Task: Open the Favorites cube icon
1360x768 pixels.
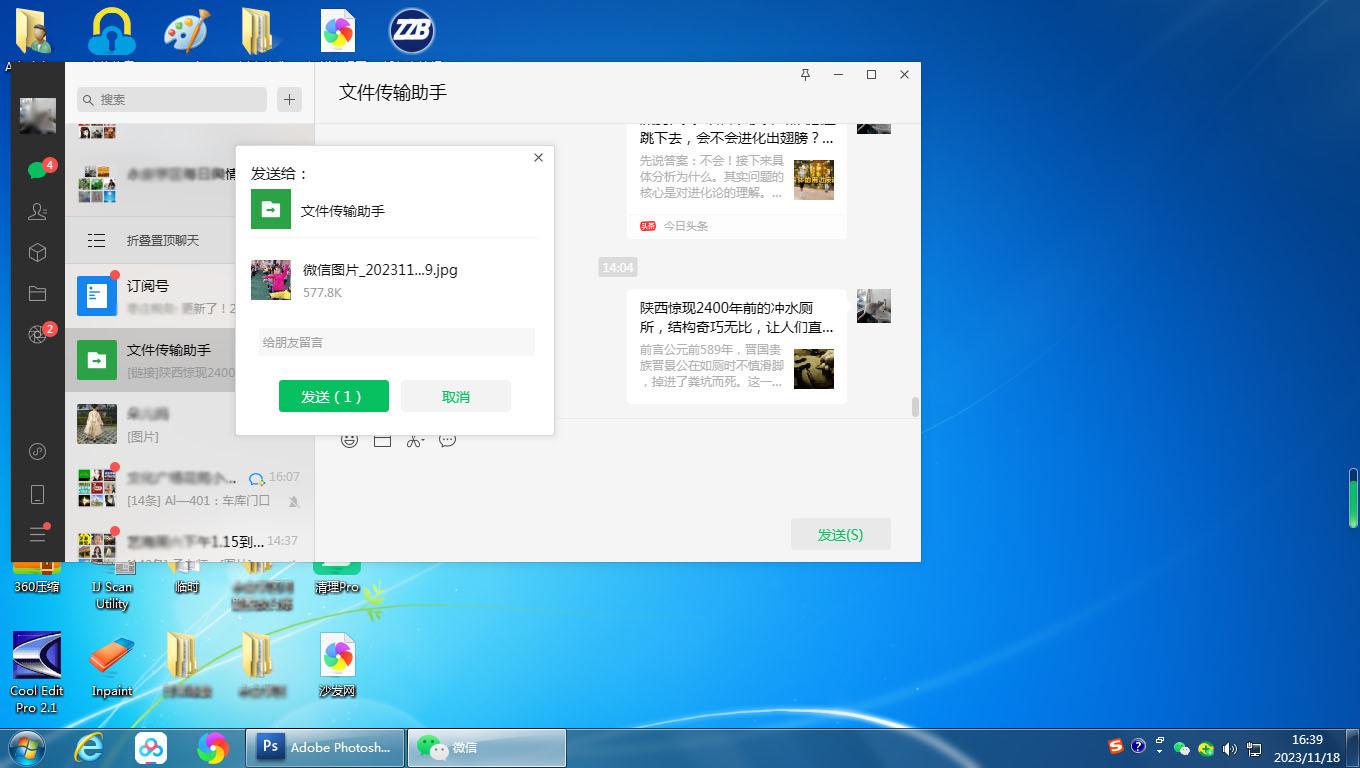Action: 38,253
